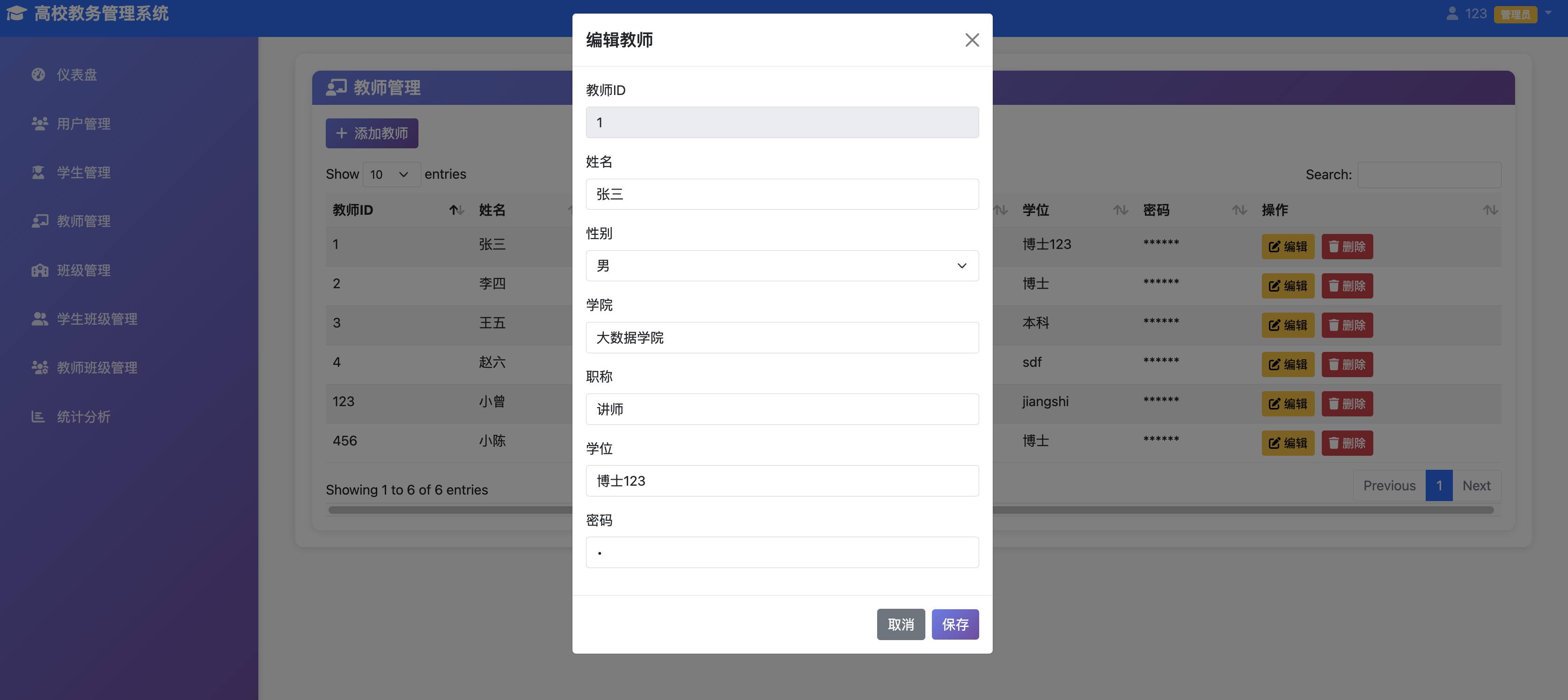1568x700 pixels.
Task: Click the statistics analysis chart icon
Action: coord(38,416)
